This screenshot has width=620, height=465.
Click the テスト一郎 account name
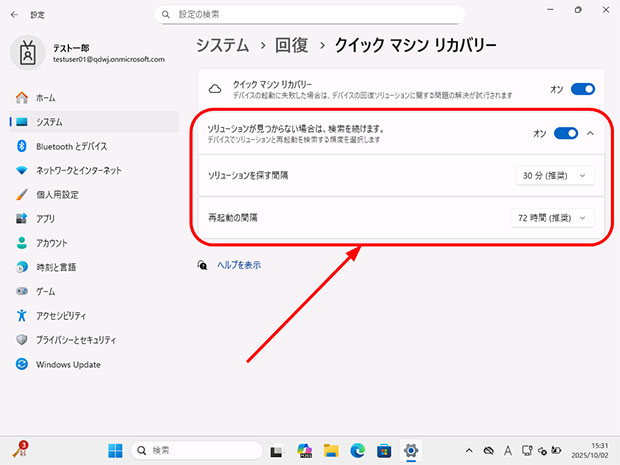coord(71,48)
